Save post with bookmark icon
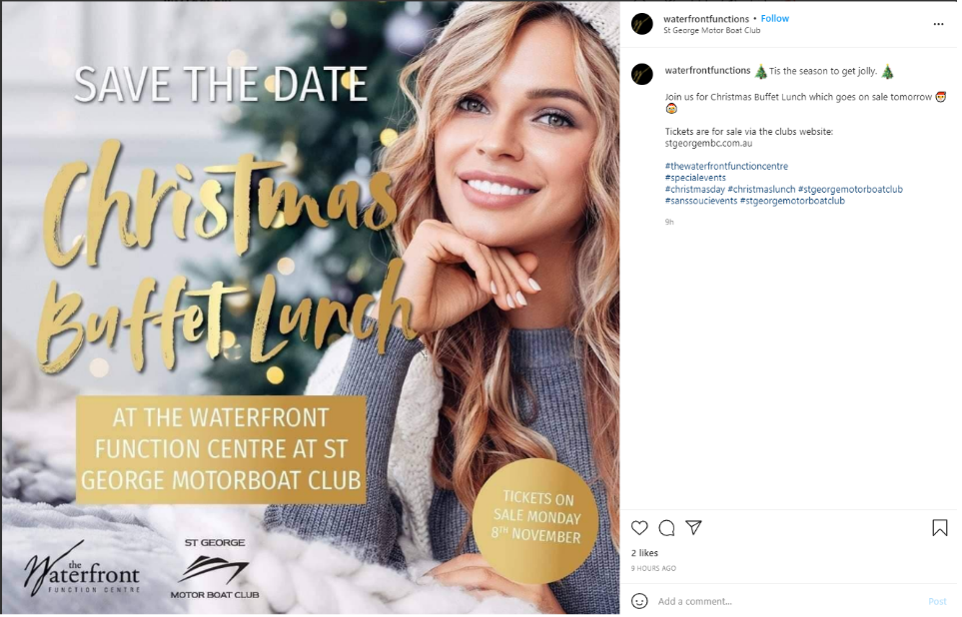This screenshot has width=962, height=617. pyautogui.click(x=939, y=528)
